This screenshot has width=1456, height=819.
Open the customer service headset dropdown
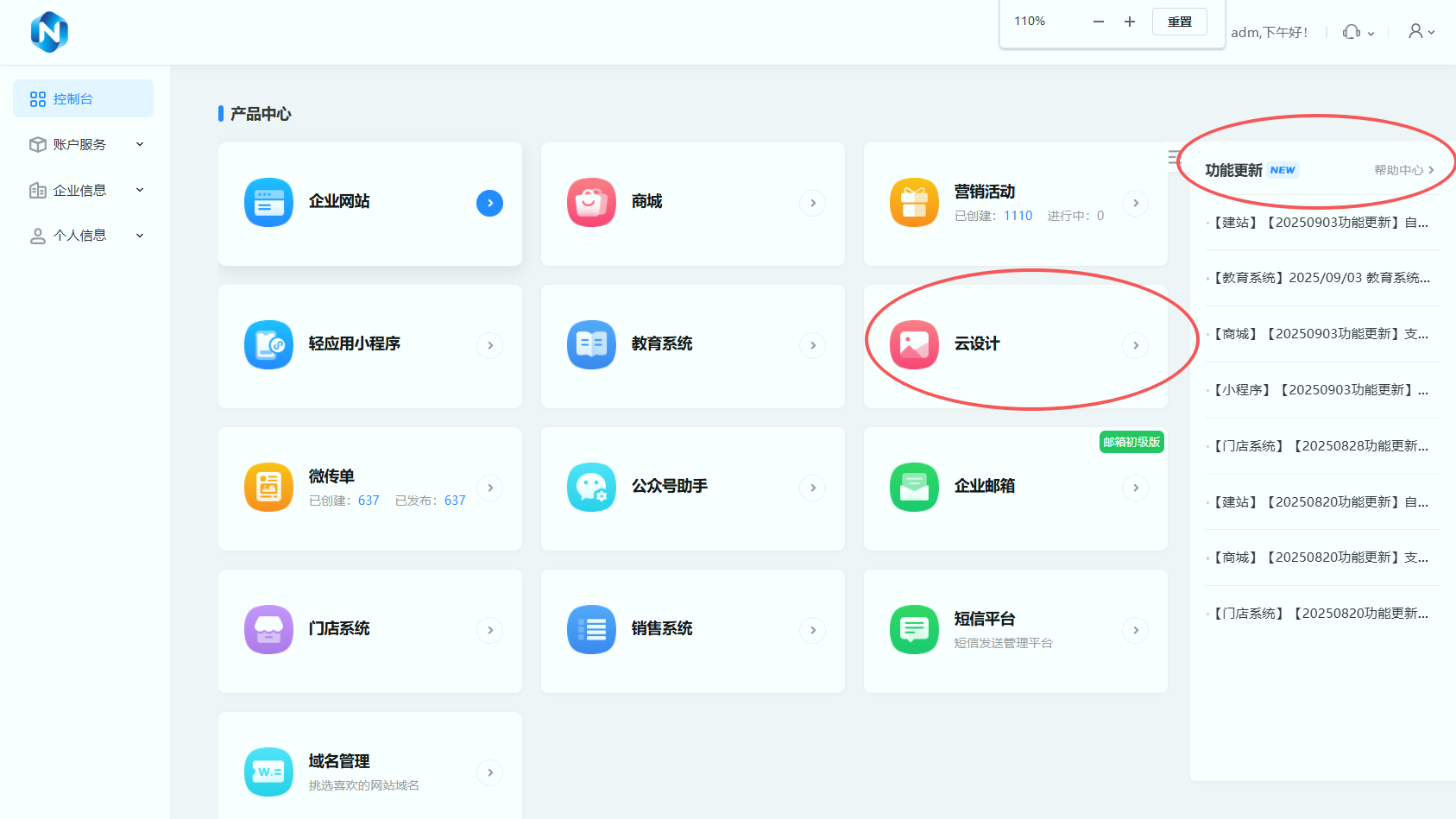1358,32
